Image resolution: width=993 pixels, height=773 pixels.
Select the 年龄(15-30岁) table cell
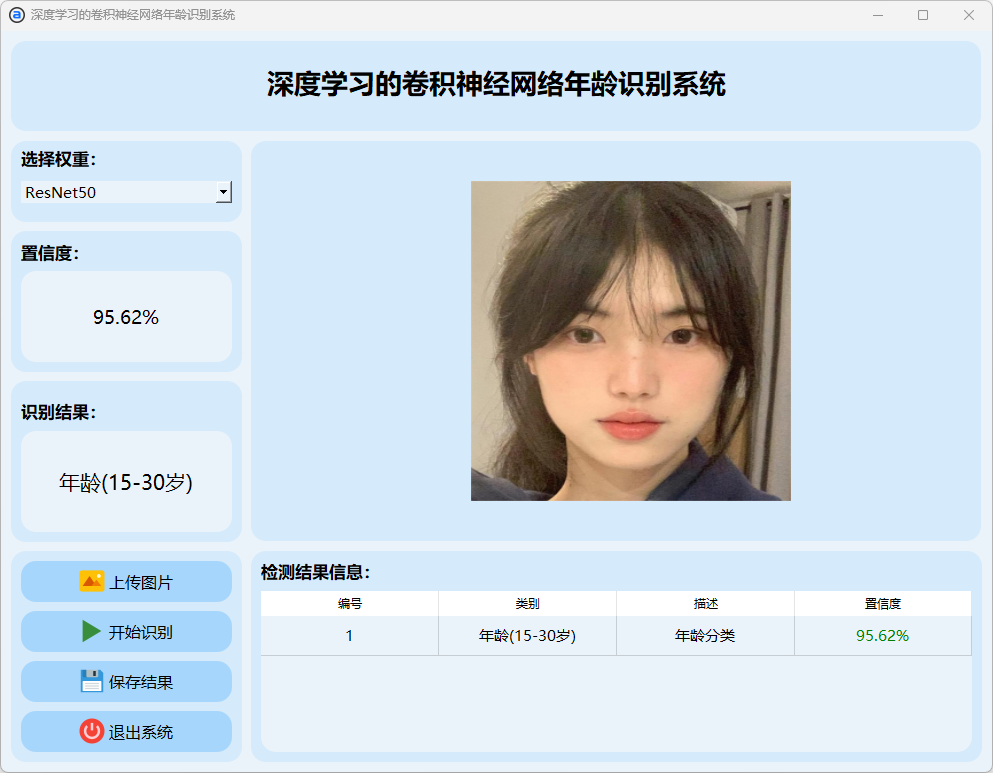click(x=527, y=636)
